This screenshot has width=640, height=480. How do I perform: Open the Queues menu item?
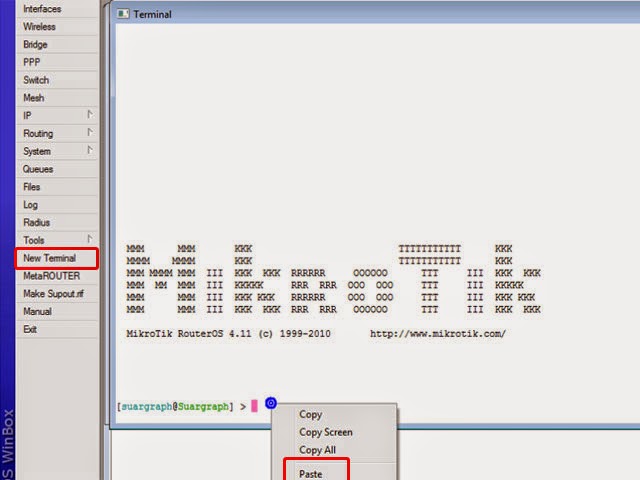coord(57,169)
